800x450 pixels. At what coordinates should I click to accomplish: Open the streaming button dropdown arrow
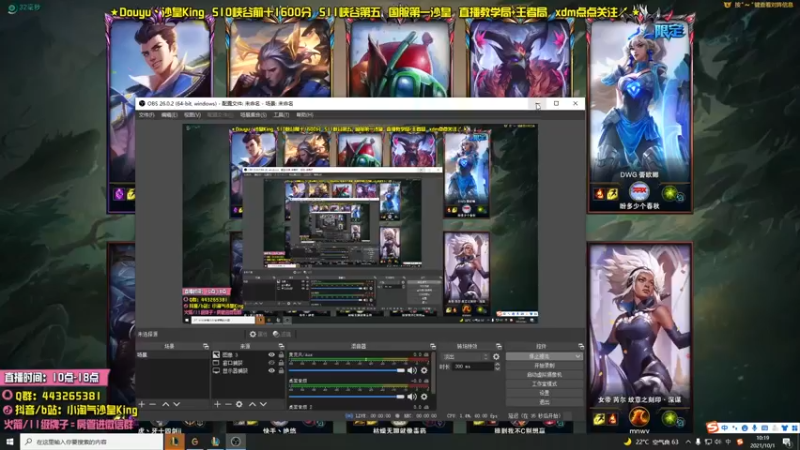(578, 357)
